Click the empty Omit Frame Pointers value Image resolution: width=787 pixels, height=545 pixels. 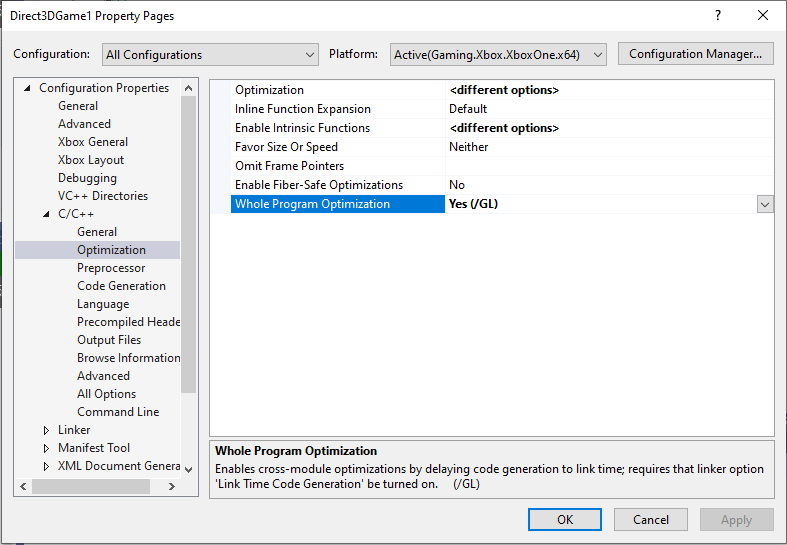tap(609, 166)
